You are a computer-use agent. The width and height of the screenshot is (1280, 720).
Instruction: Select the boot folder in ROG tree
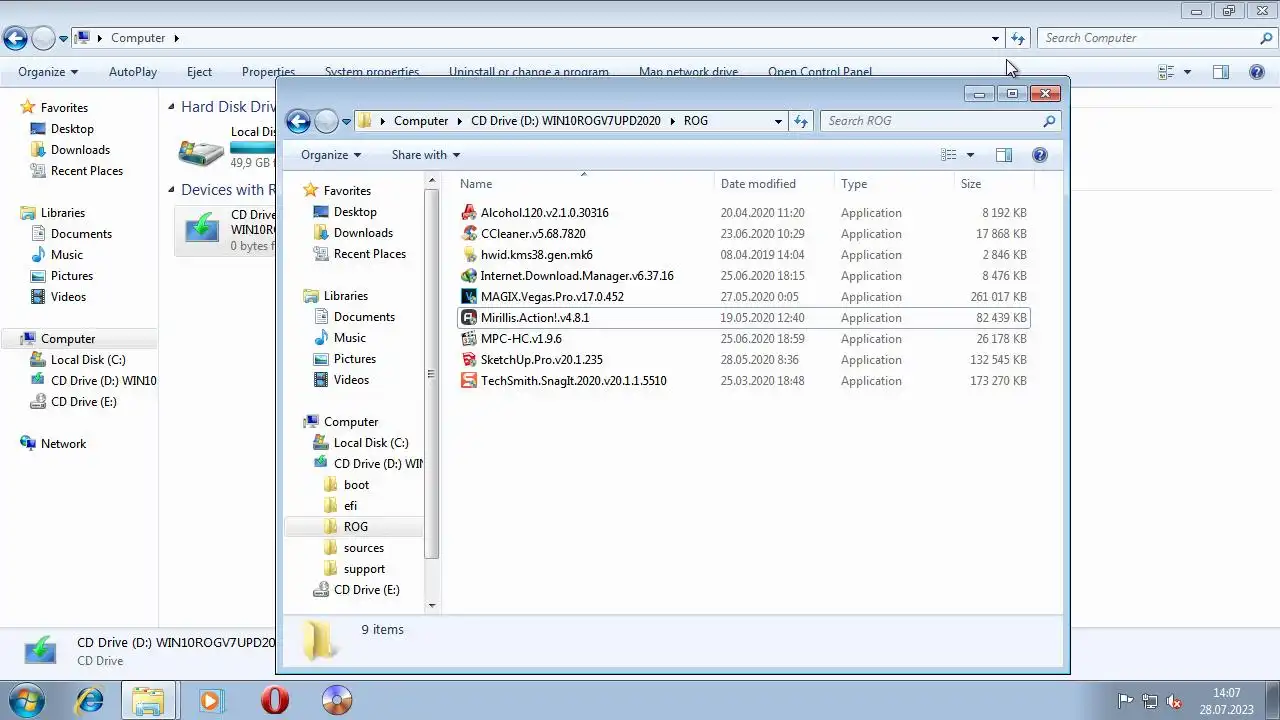356,485
